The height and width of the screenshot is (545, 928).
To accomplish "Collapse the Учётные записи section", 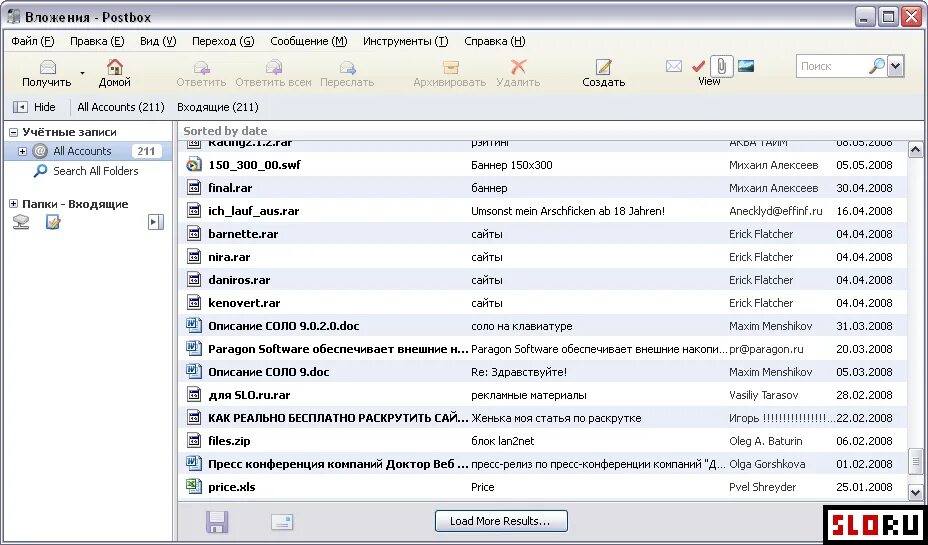I will click(14, 133).
